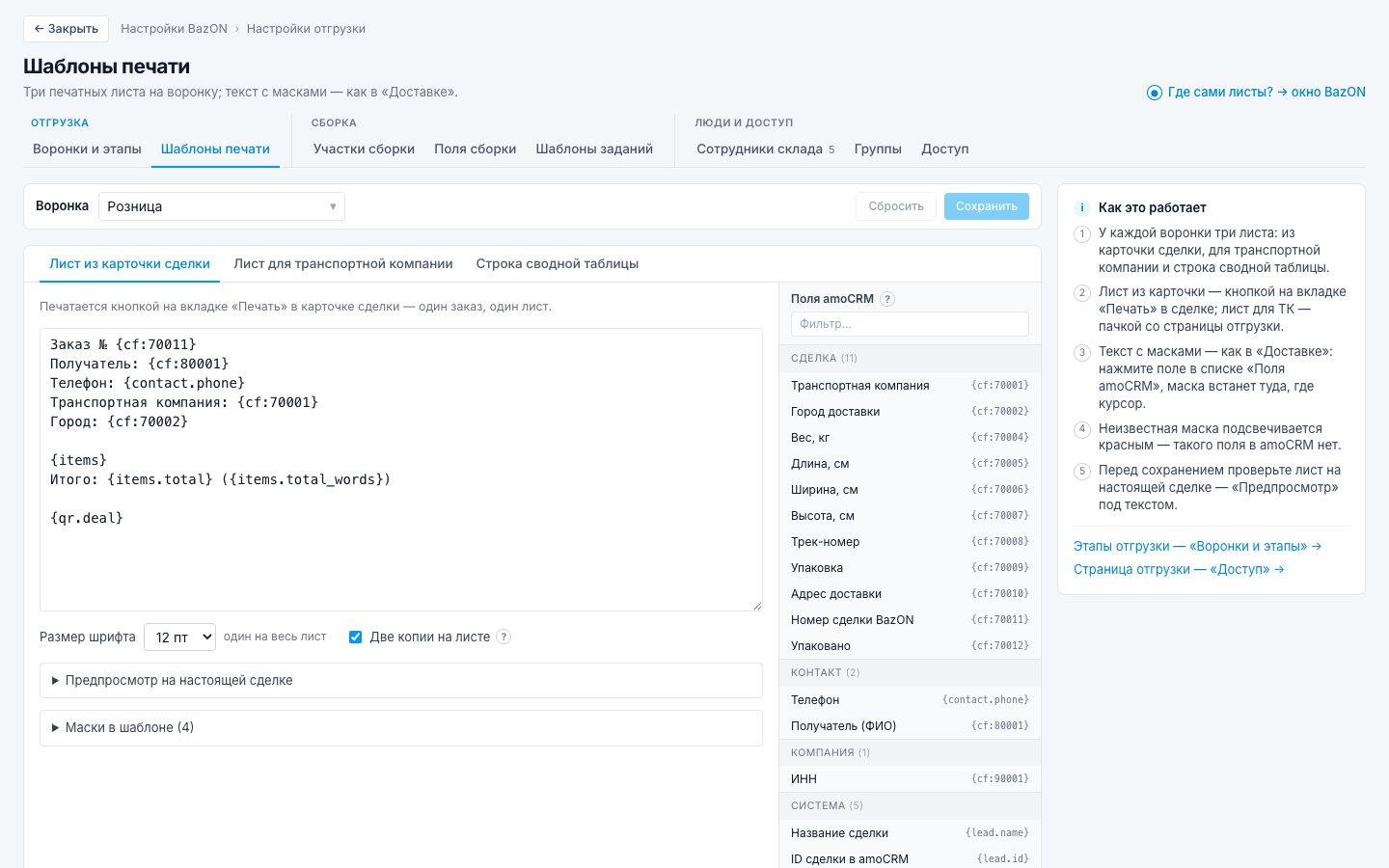Click inside the template text editor
1389x868 pixels.
[x=401, y=470]
